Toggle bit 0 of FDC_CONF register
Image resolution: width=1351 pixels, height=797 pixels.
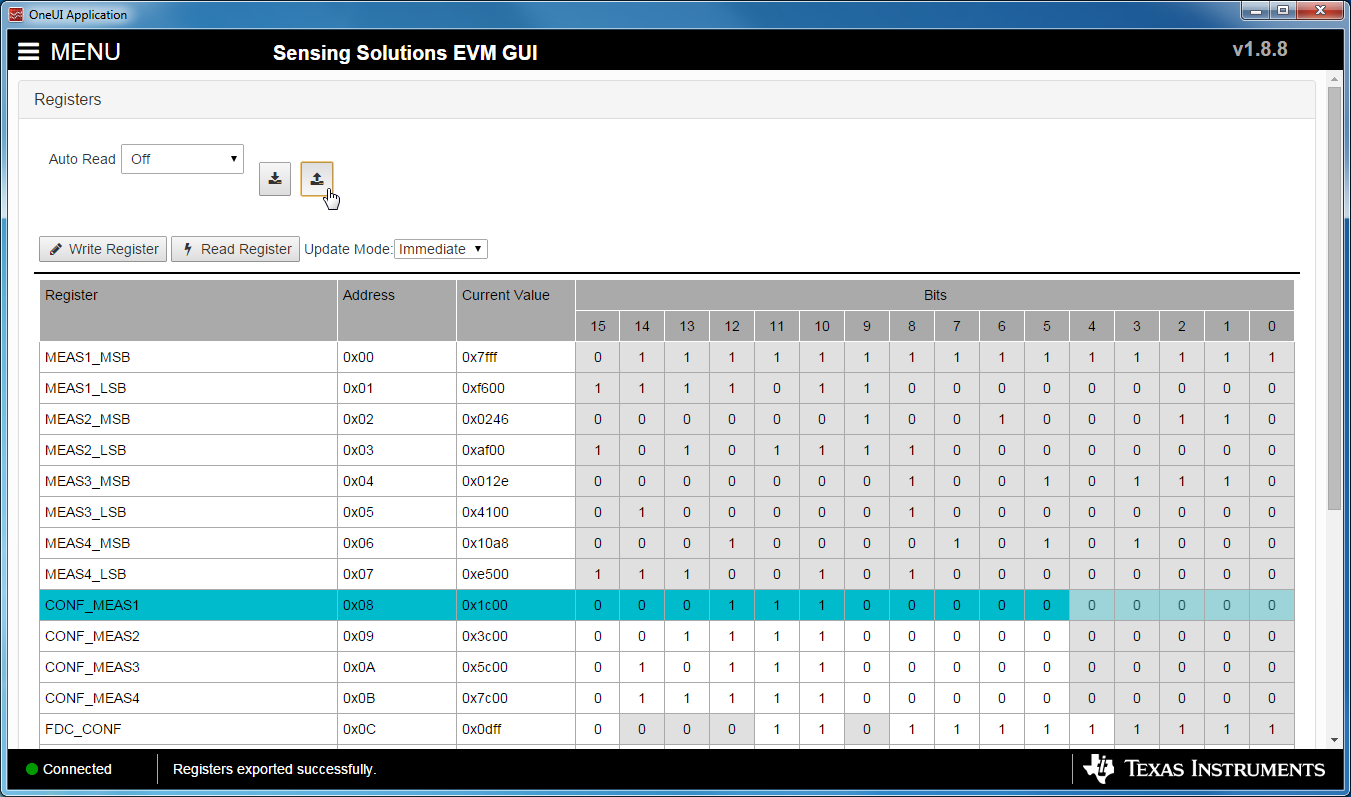(1271, 729)
